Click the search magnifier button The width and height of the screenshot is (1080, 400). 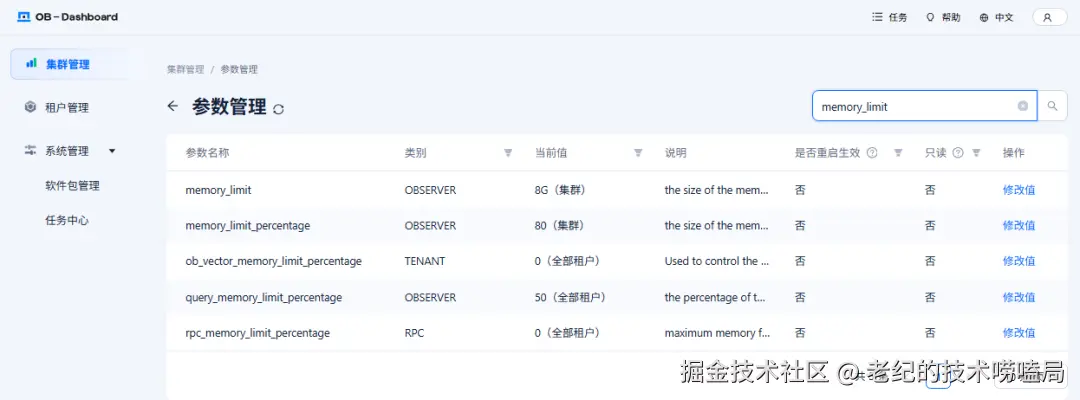[1052, 106]
